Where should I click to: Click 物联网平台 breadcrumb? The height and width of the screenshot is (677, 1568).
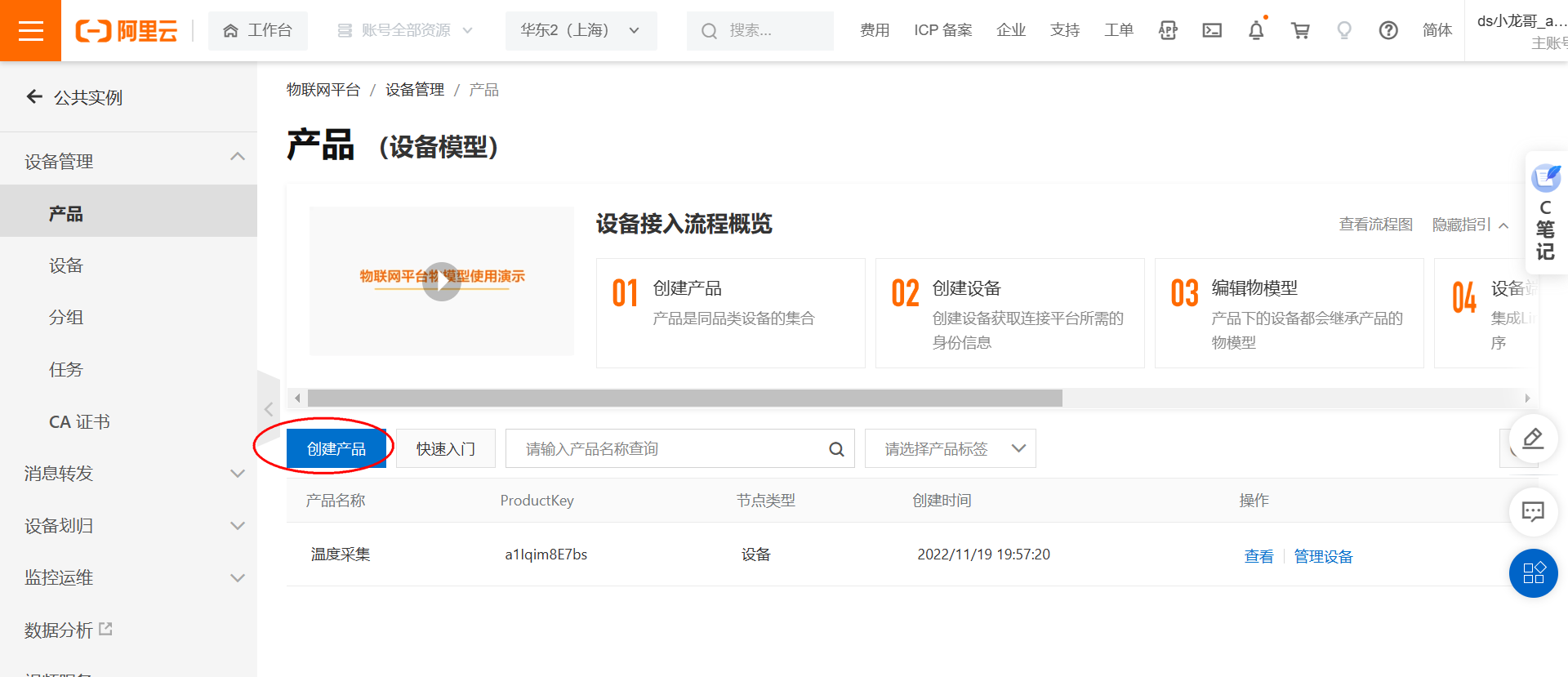click(323, 90)
